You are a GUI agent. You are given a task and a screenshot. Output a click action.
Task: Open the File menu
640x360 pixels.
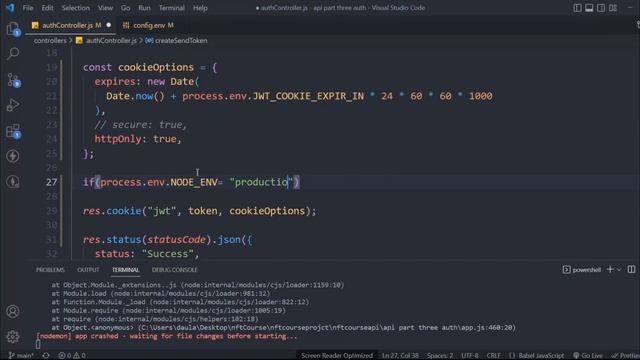28,8
